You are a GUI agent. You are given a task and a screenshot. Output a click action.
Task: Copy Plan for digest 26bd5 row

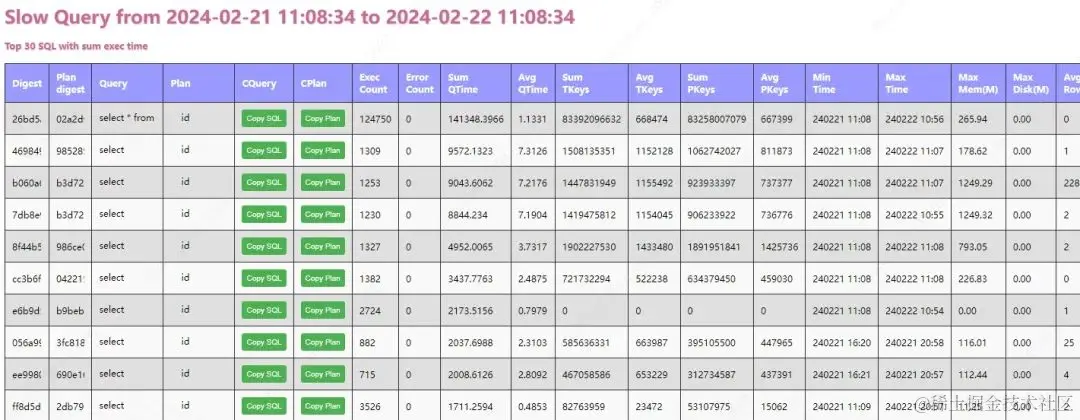[323, 119]
